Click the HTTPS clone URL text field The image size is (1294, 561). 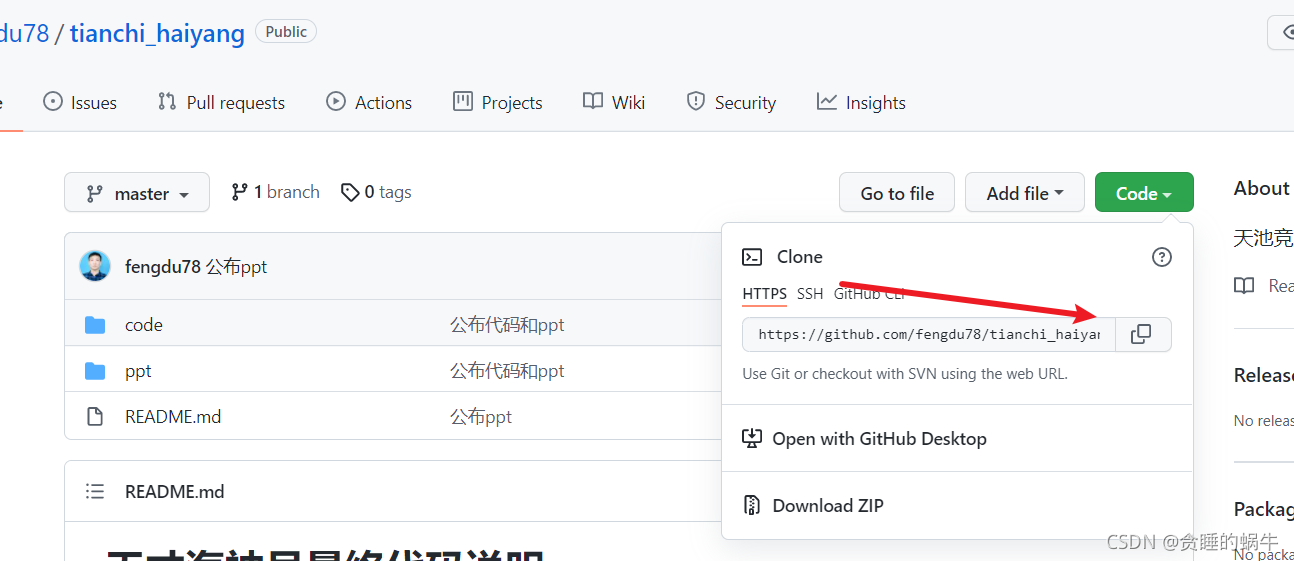[929, 334]
